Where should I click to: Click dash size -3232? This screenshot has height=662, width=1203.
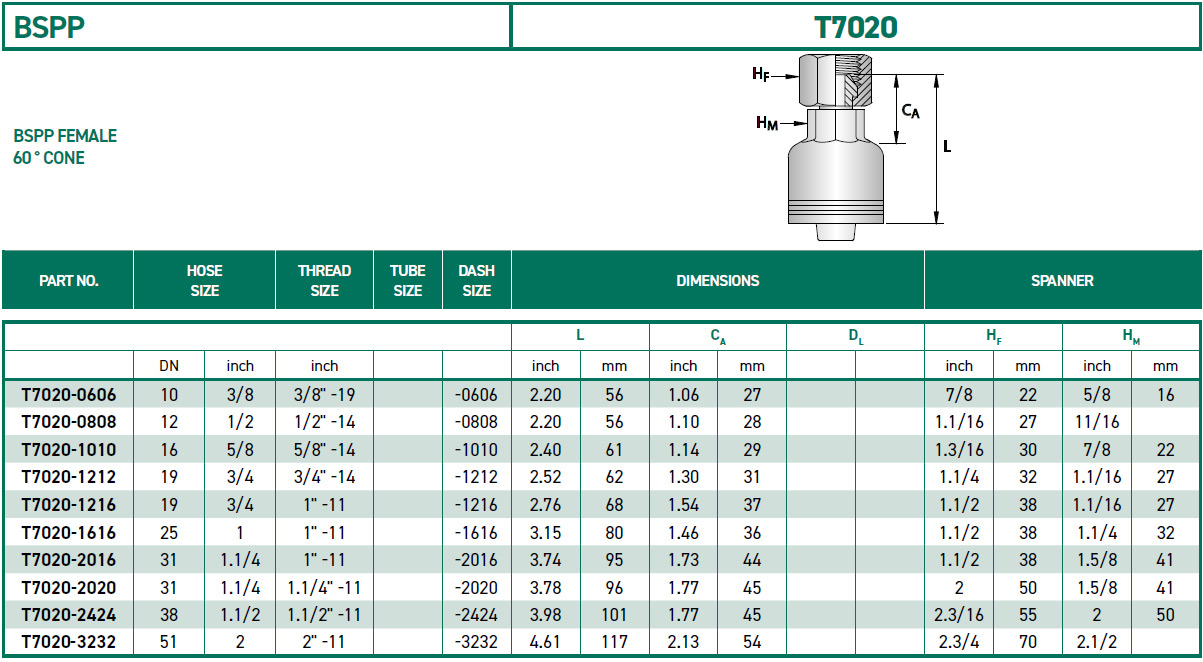[x=476, y=642]
